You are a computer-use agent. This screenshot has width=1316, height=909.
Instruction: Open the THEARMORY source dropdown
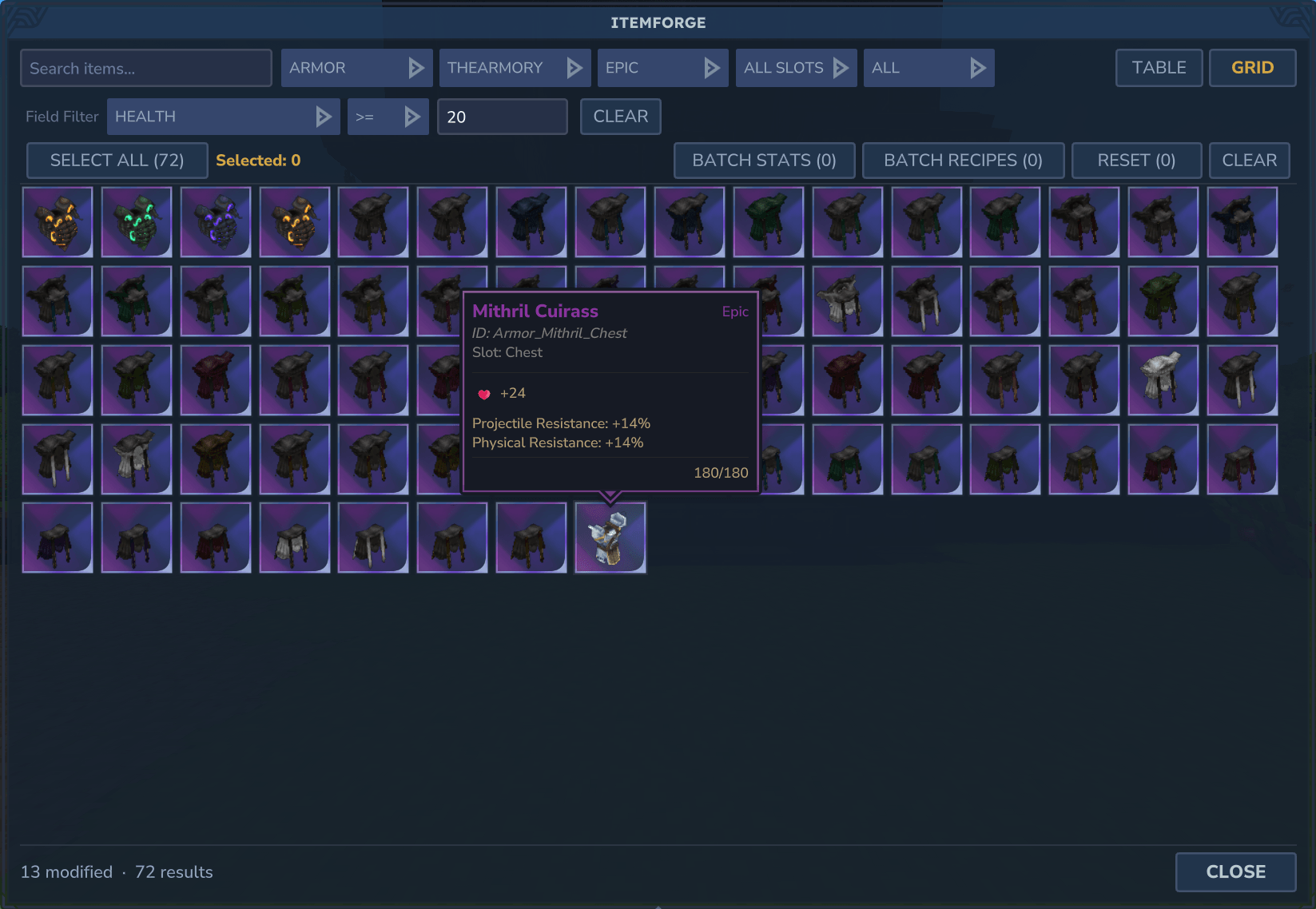pos(515,68)
